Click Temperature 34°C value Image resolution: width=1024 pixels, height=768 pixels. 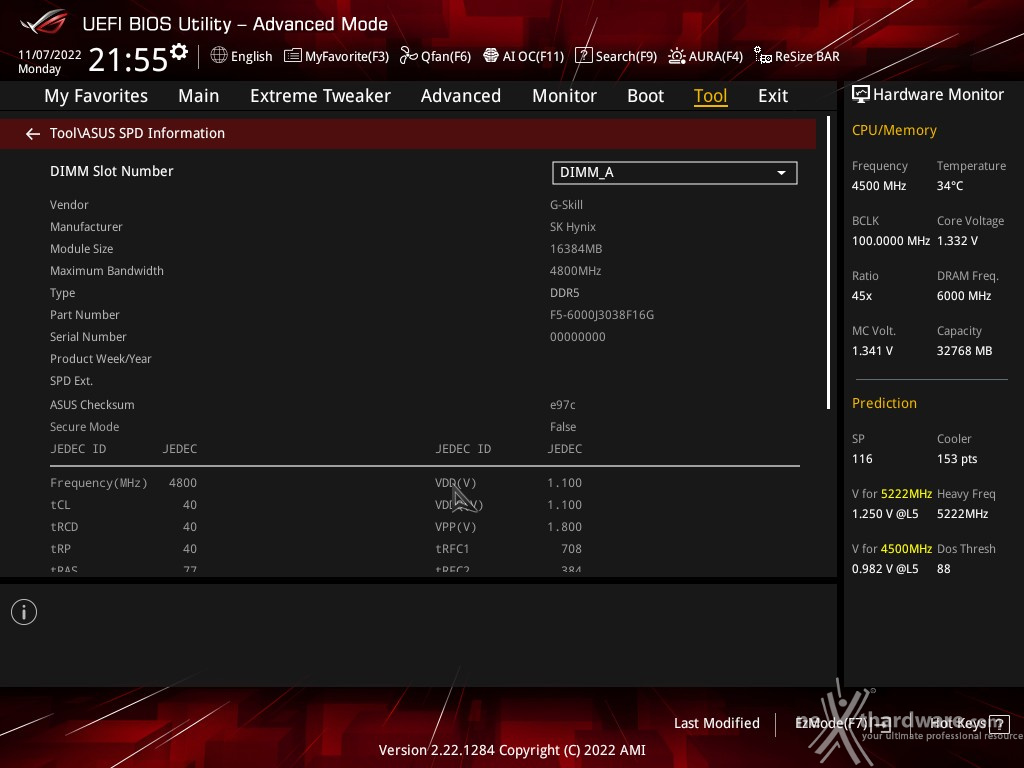pyautogui.click(x=950, y=186)
